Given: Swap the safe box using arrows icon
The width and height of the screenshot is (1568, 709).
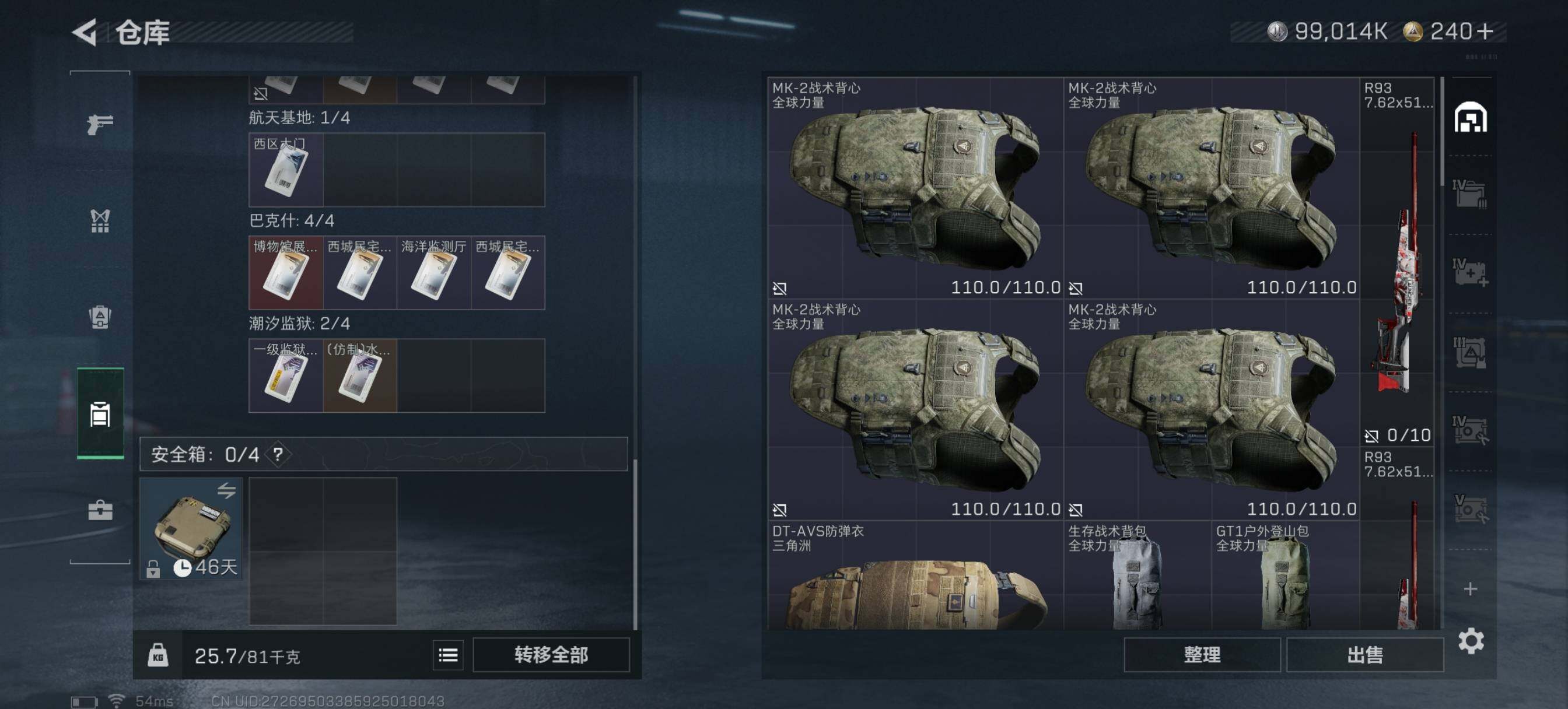Looking at the screenshot, I should [226, 490].
